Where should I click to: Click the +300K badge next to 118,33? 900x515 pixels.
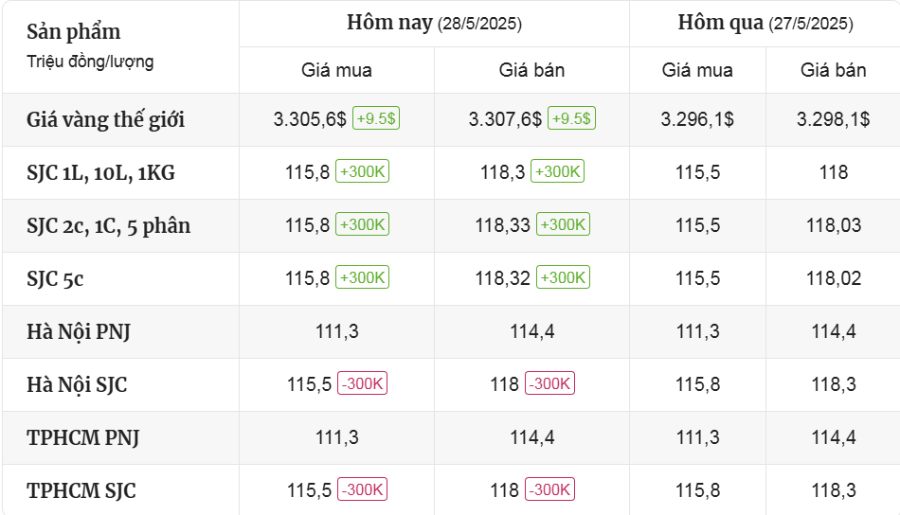click(x=563, y=225)
